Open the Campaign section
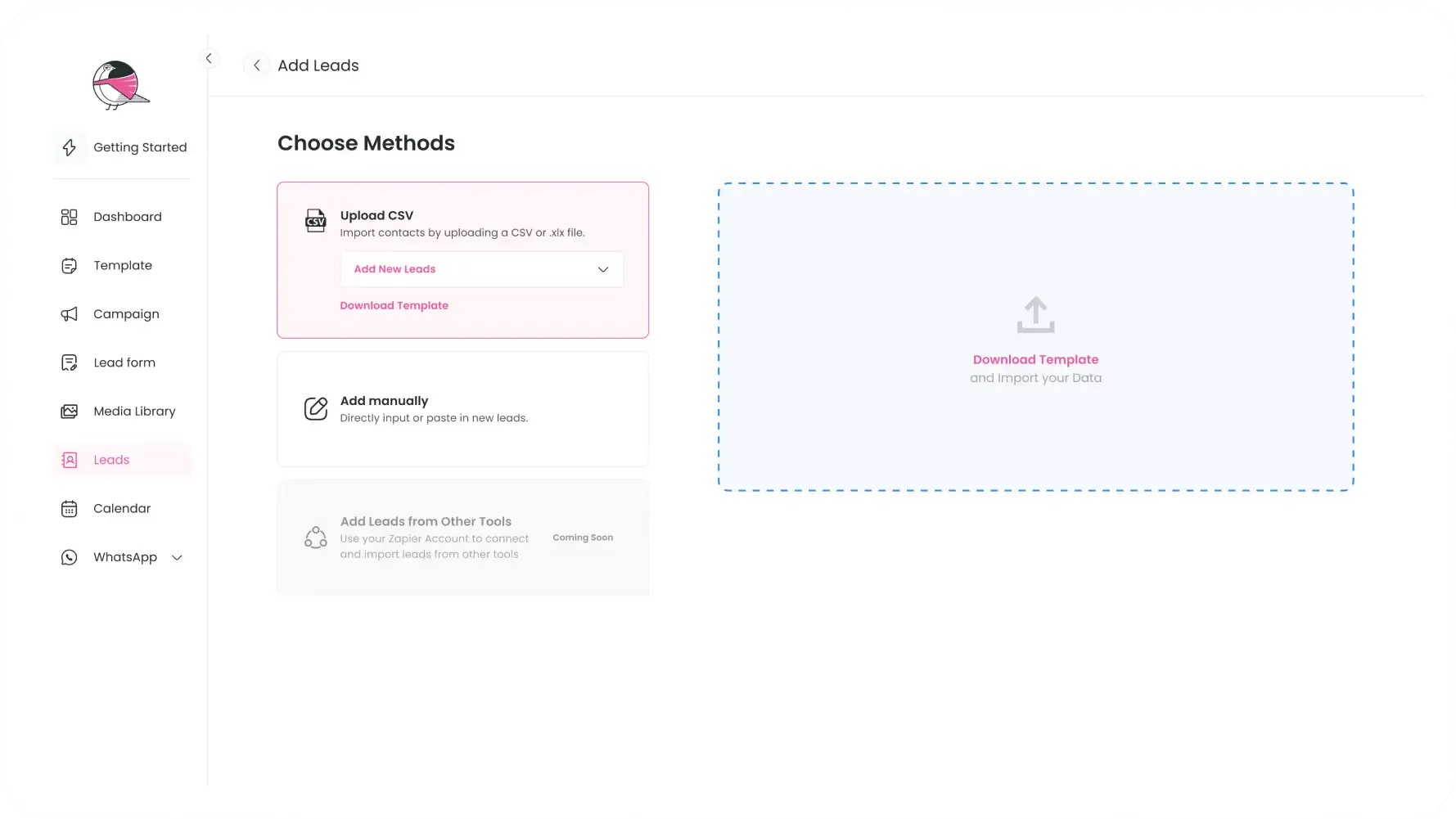Screen dimensions: 1456x819 tap(121, 314)
